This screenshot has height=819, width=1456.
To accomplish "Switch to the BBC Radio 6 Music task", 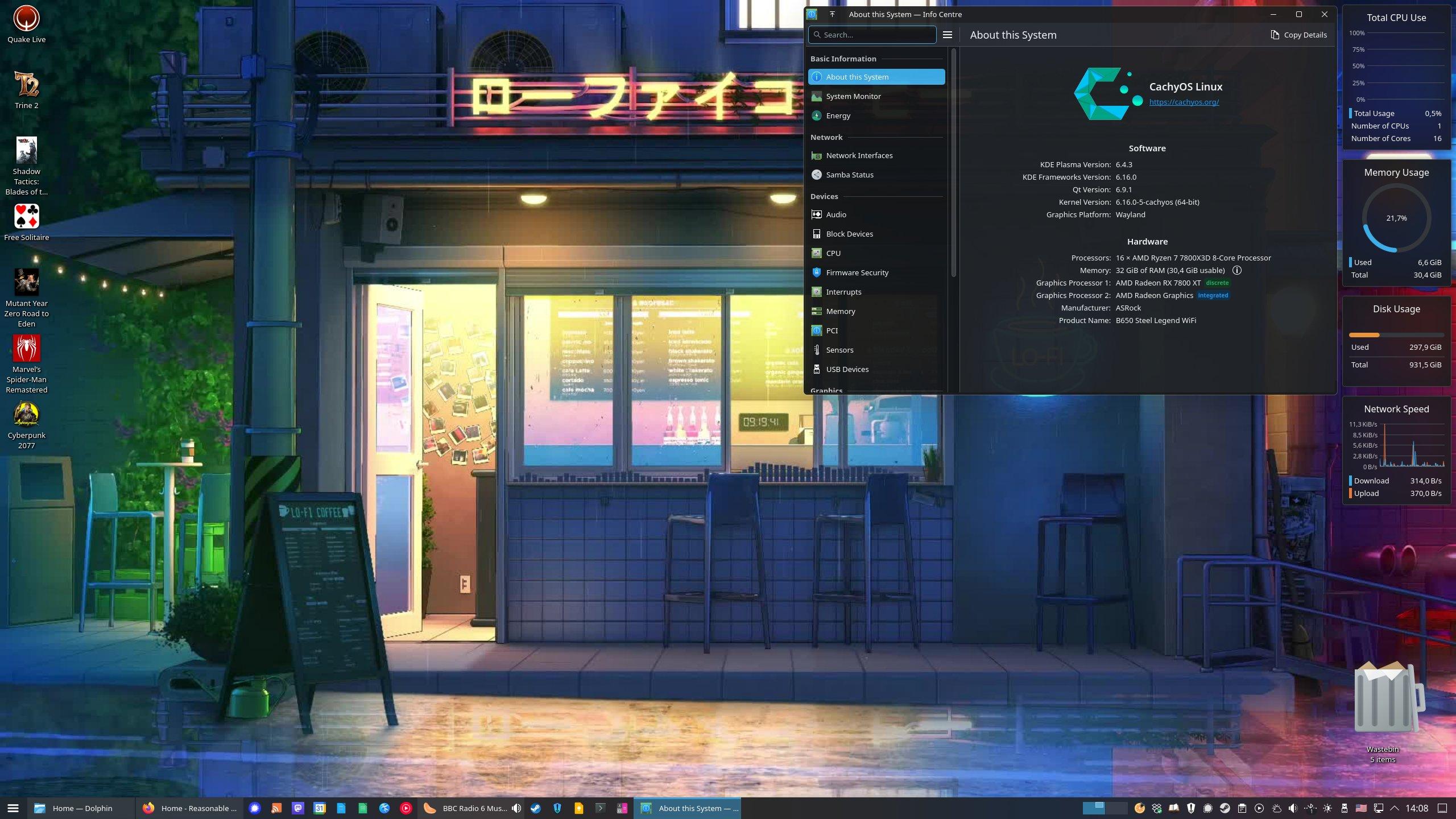I will (x=470, y=808).
